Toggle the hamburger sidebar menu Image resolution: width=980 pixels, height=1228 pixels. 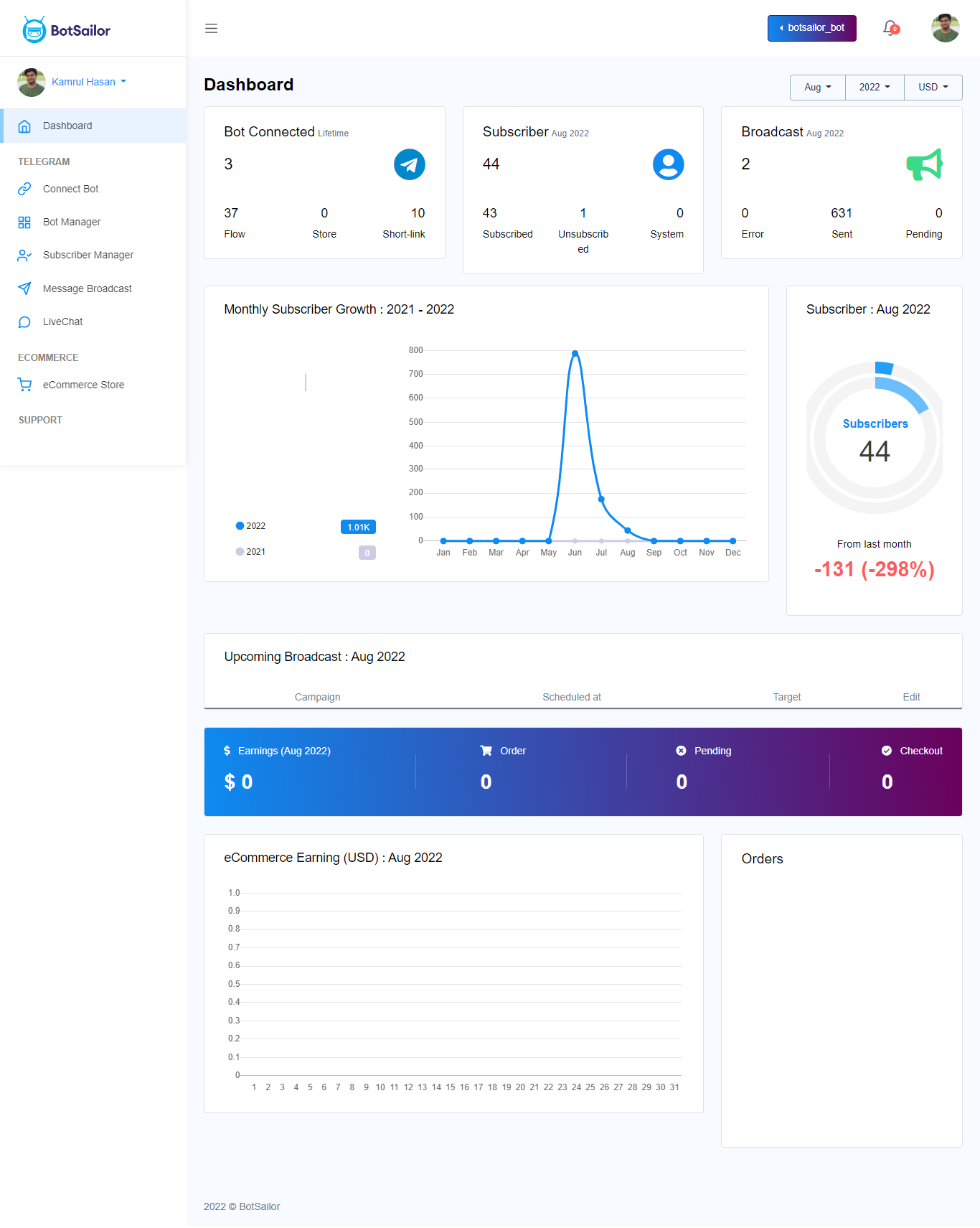tap(211, 29)
